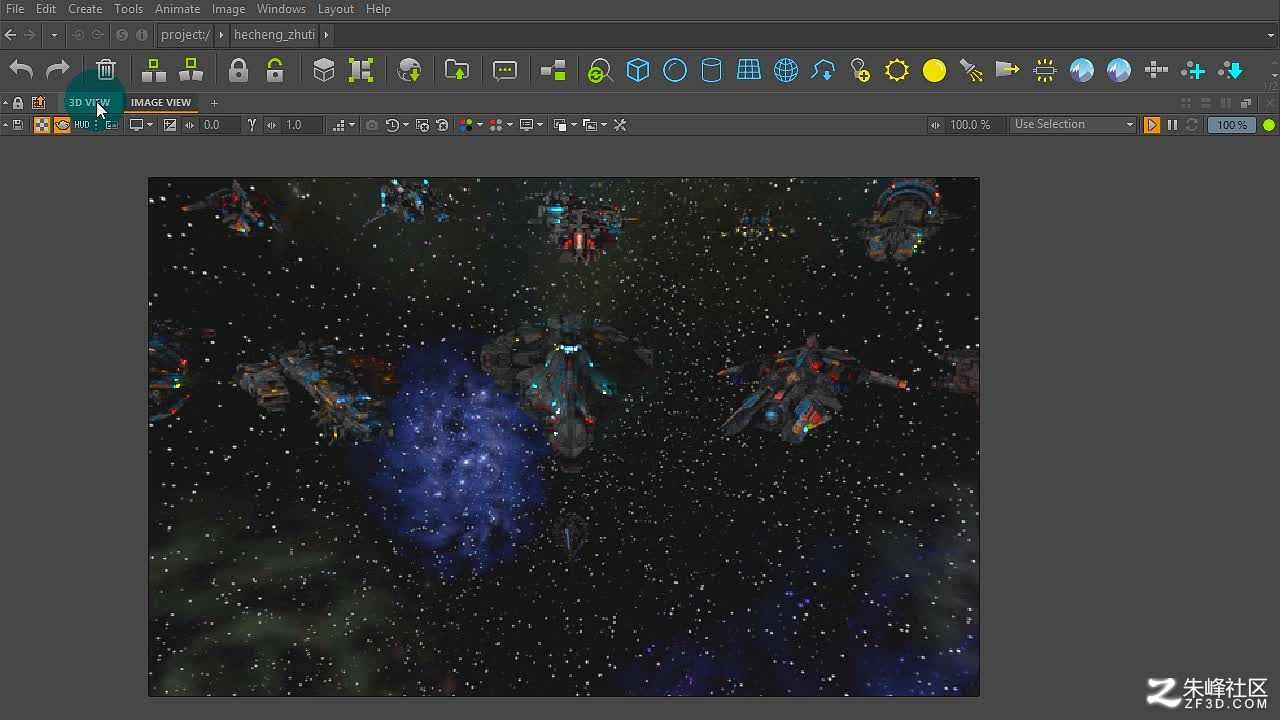Click the cyan plus particles icon

point(1193,70)
